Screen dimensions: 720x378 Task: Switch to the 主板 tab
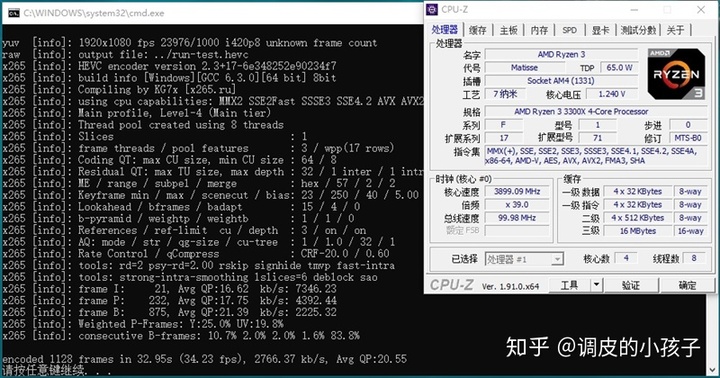tap(508, 30)
